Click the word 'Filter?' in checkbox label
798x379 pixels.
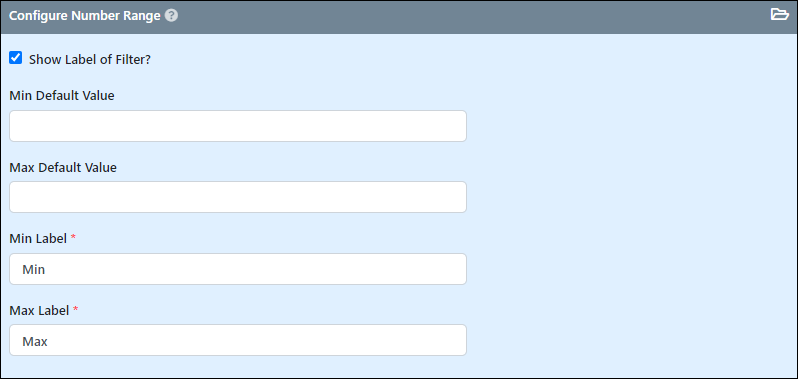coord(132,60)
